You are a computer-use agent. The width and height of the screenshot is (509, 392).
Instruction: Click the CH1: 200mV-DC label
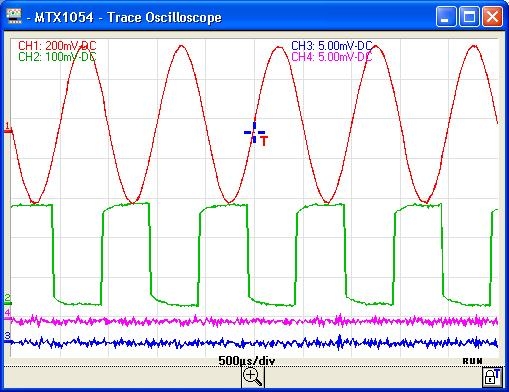tap(57, 46)
